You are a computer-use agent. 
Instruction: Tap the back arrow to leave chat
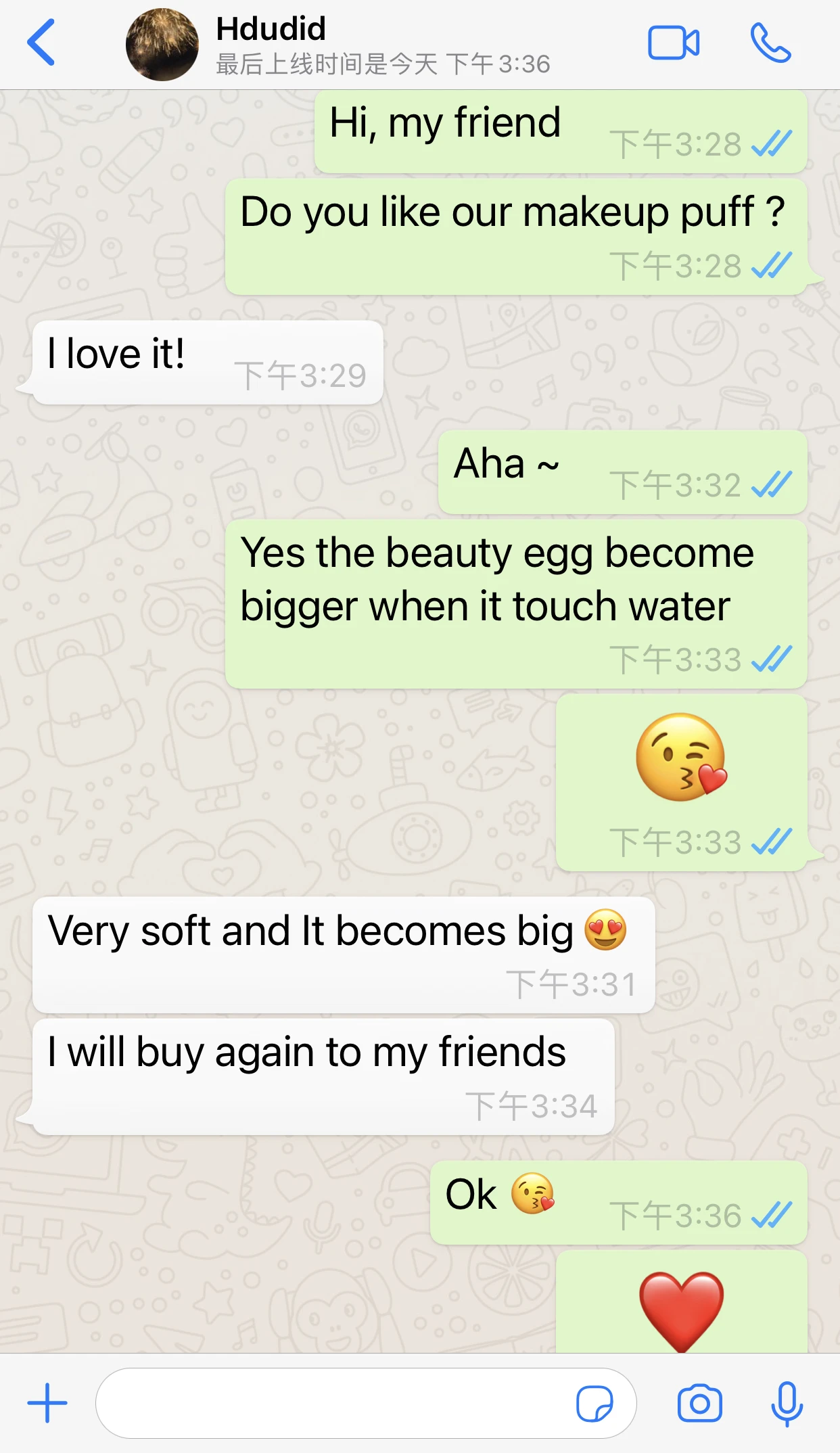[x=41, y=43]
